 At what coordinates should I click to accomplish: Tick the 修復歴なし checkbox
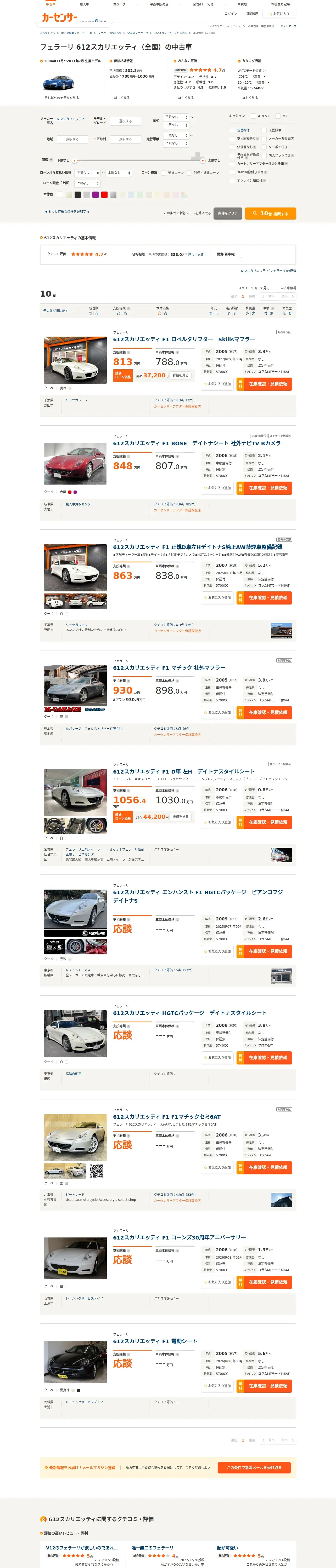pyautogui.click(x=234, y=147)
